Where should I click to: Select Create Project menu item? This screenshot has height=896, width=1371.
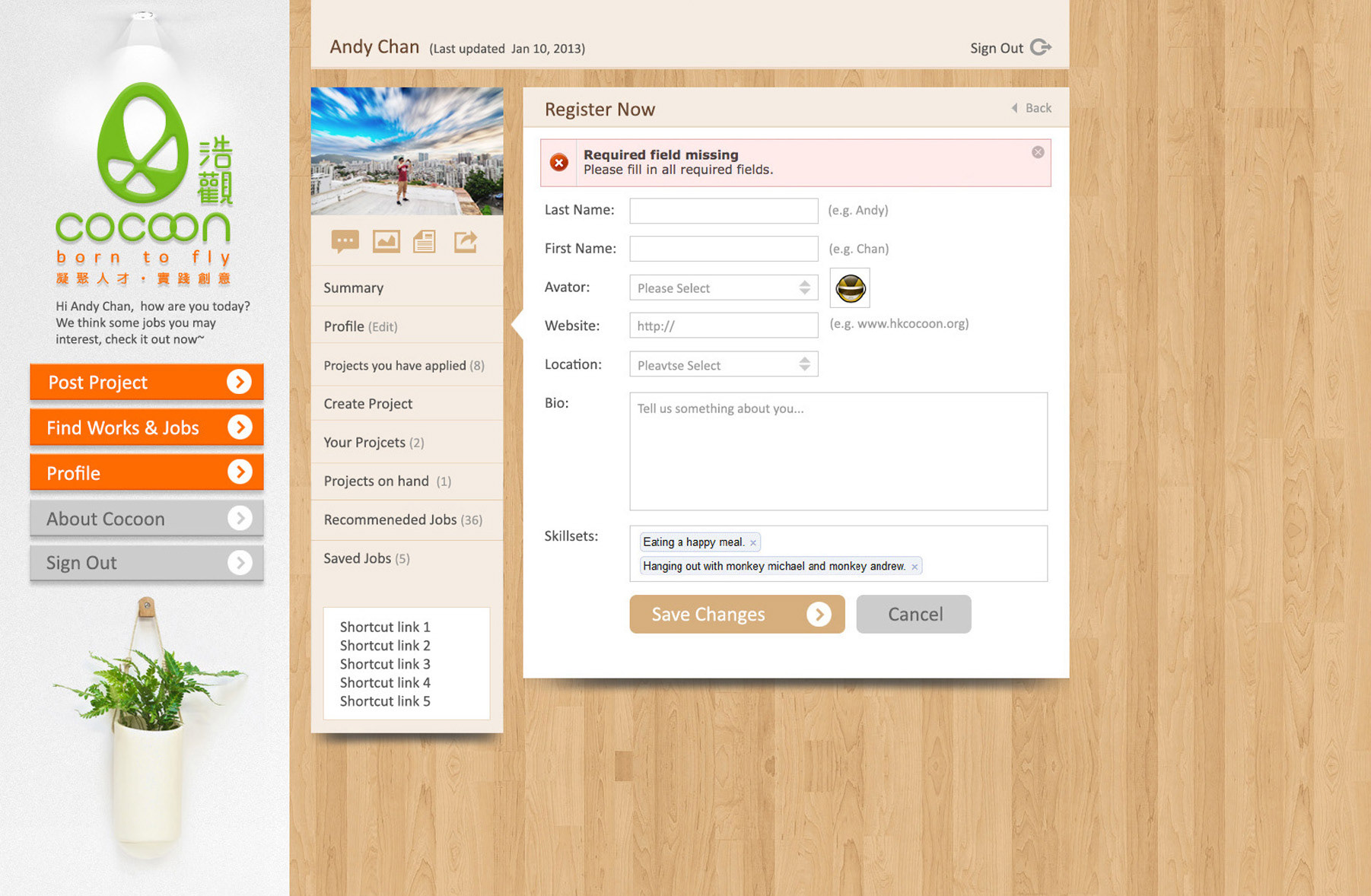coord(407,404)
